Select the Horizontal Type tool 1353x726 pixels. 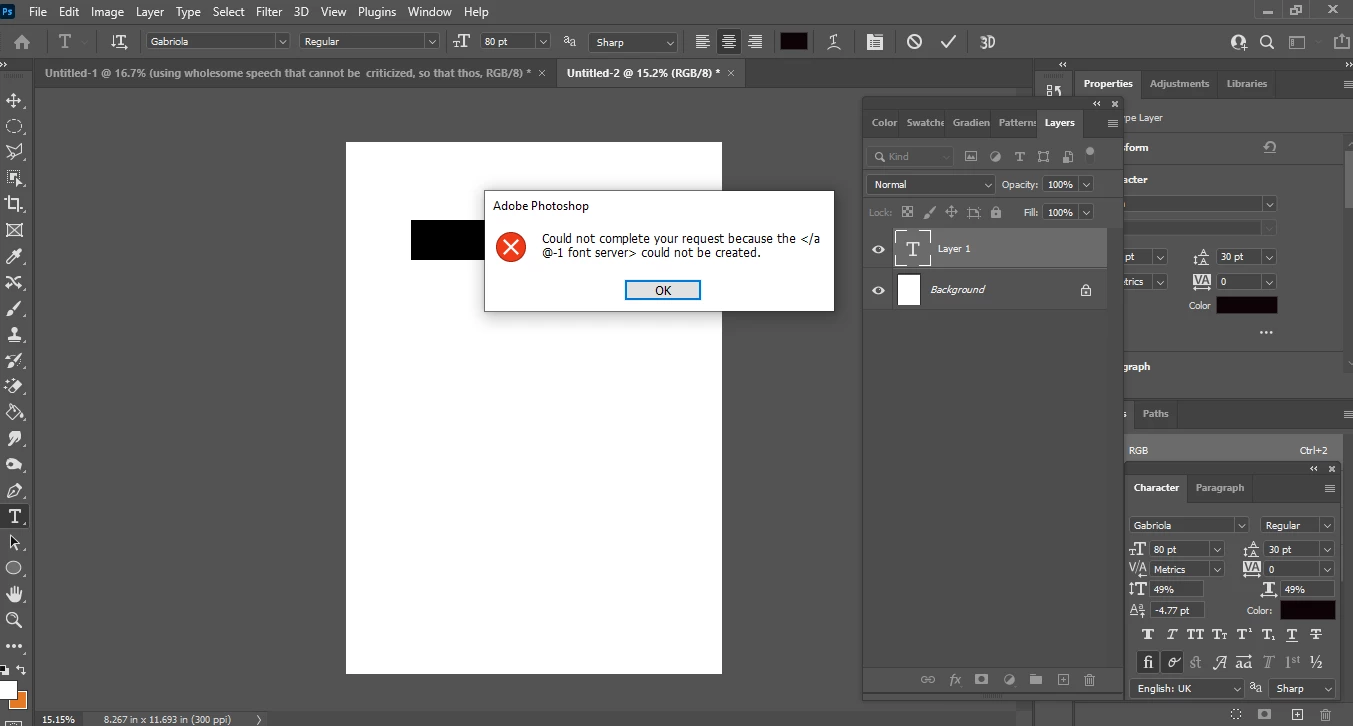click(15, 517)
